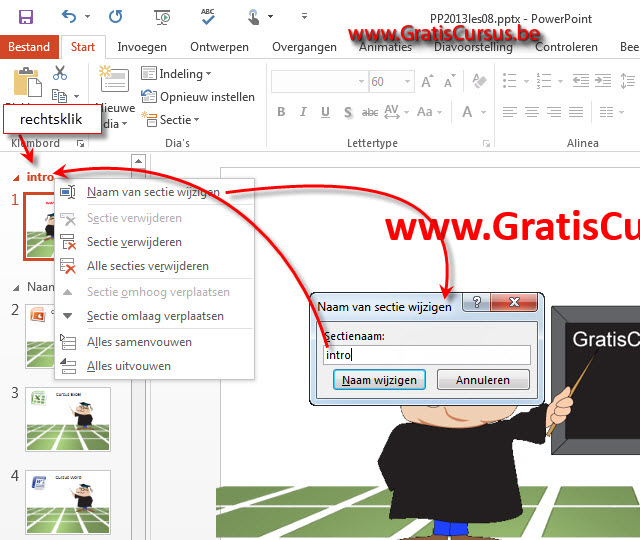
Task: Select Alle secties verwijderen menu item
Action: point(154,266)
